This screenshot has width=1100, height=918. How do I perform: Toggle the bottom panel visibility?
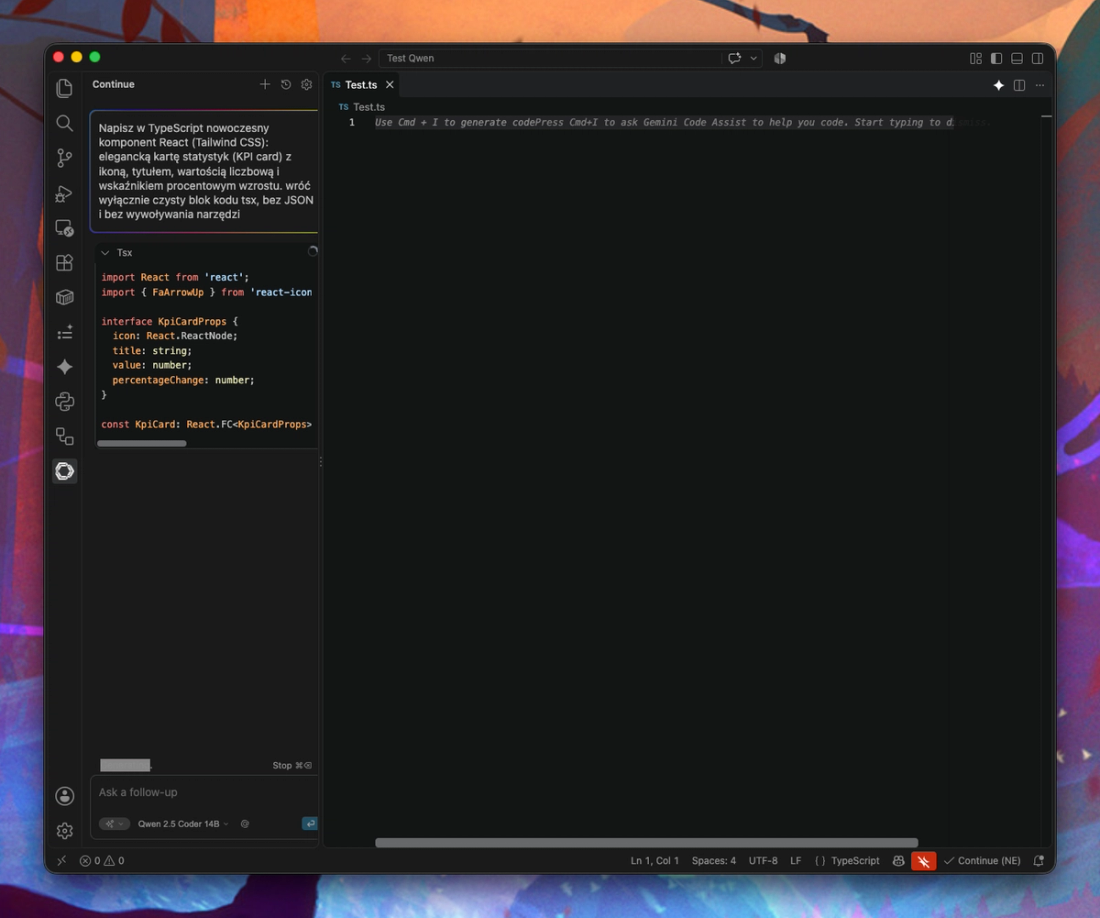click(1017, 58)
